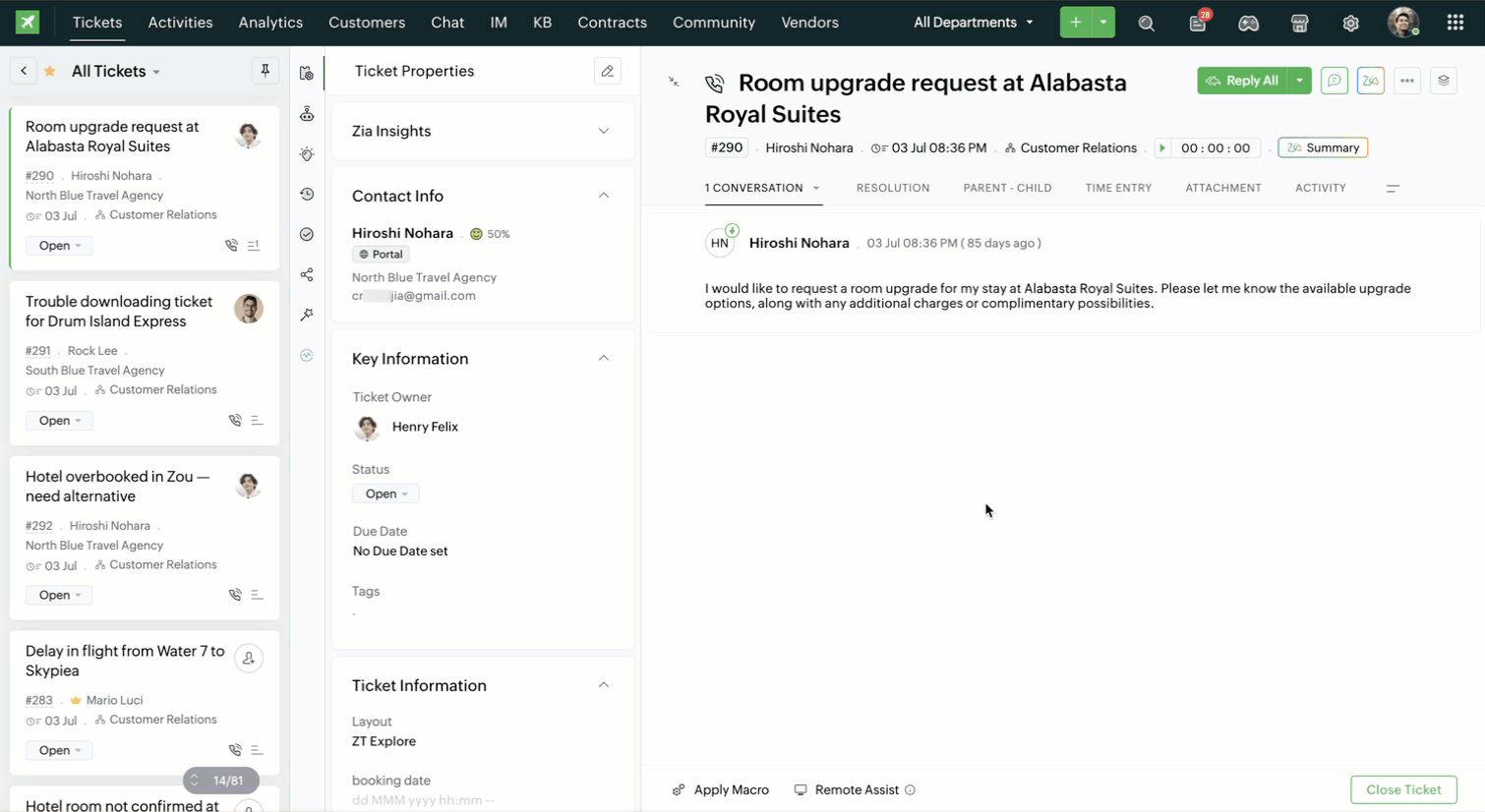Open the Status dropdown under Key Information
Image resolution: width=1485 pixels, height=812 pixels.
coord(386,493)
